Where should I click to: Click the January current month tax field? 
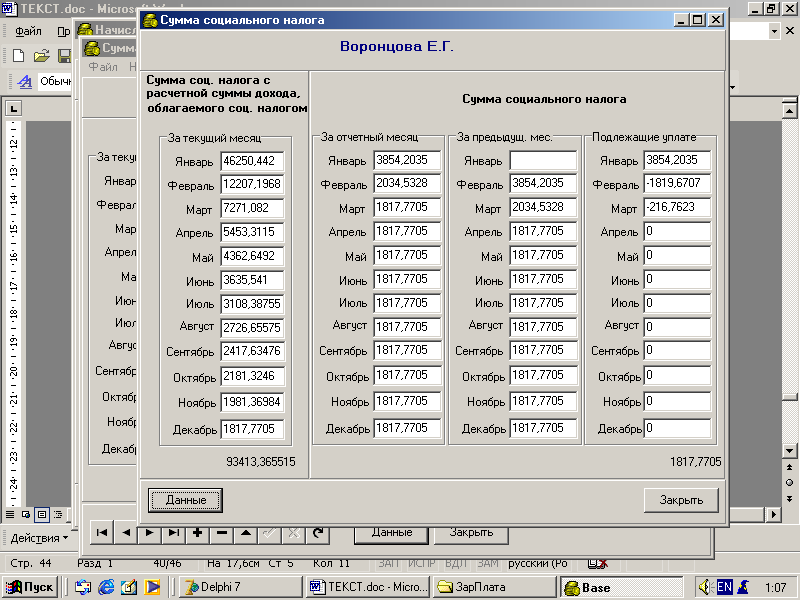click(x=254, y=161)
